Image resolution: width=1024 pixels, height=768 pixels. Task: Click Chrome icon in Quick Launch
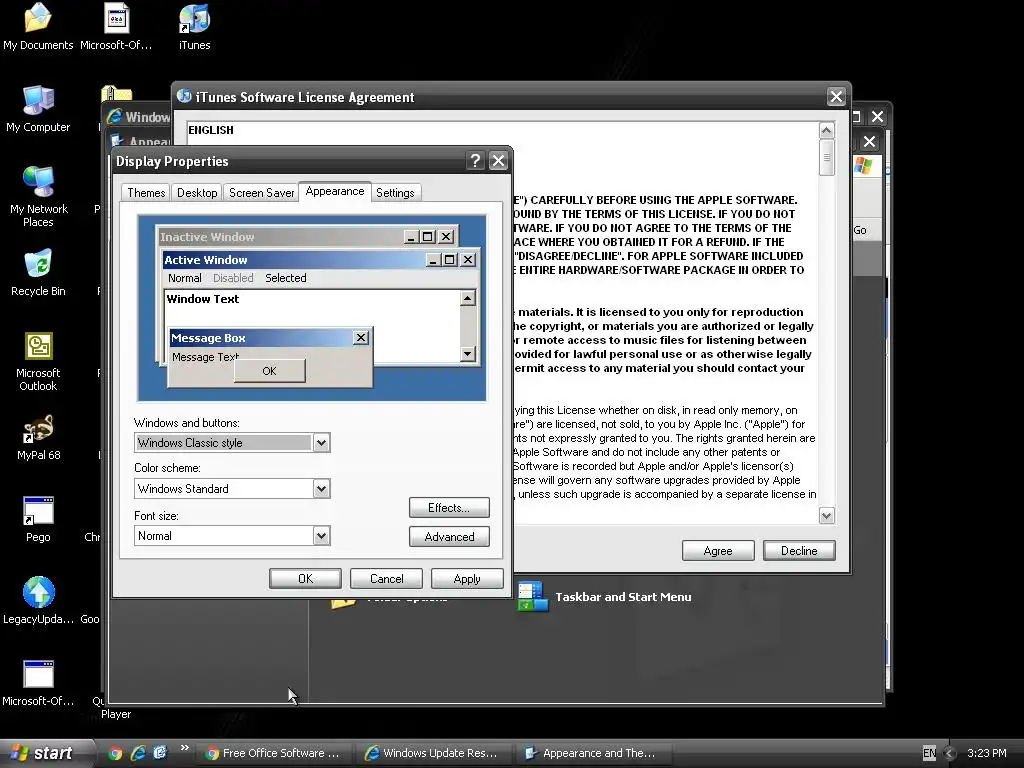pos(115,753)
